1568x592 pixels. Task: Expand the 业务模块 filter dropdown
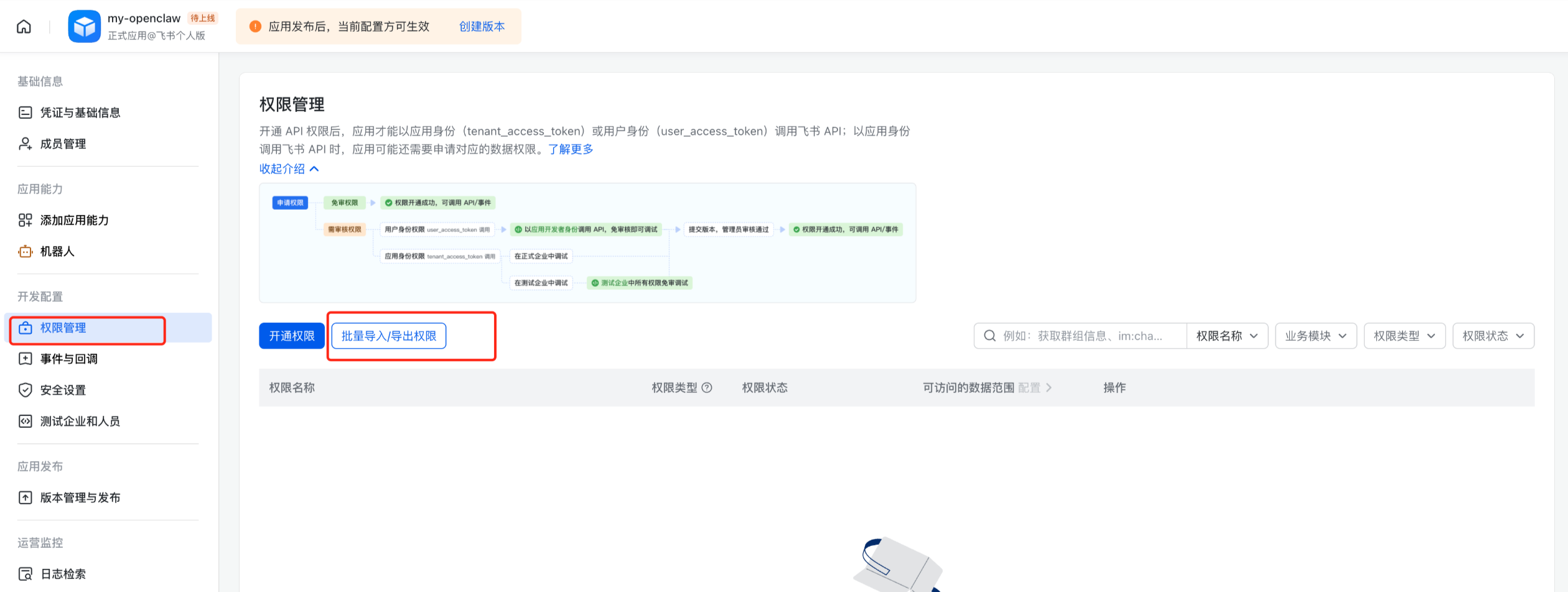tap(1315, 336)
